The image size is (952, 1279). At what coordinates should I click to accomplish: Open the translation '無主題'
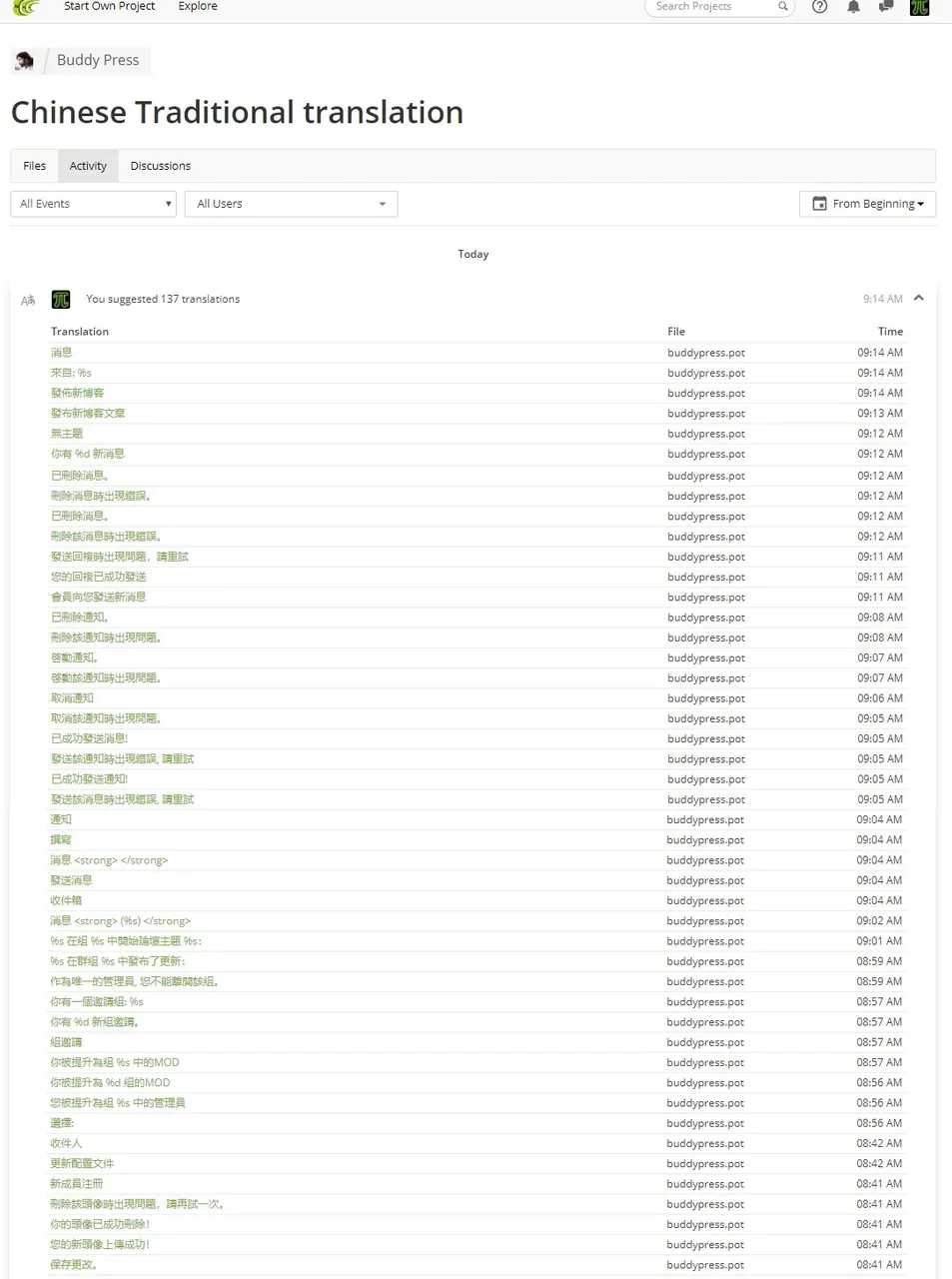[x=67, y=434]
